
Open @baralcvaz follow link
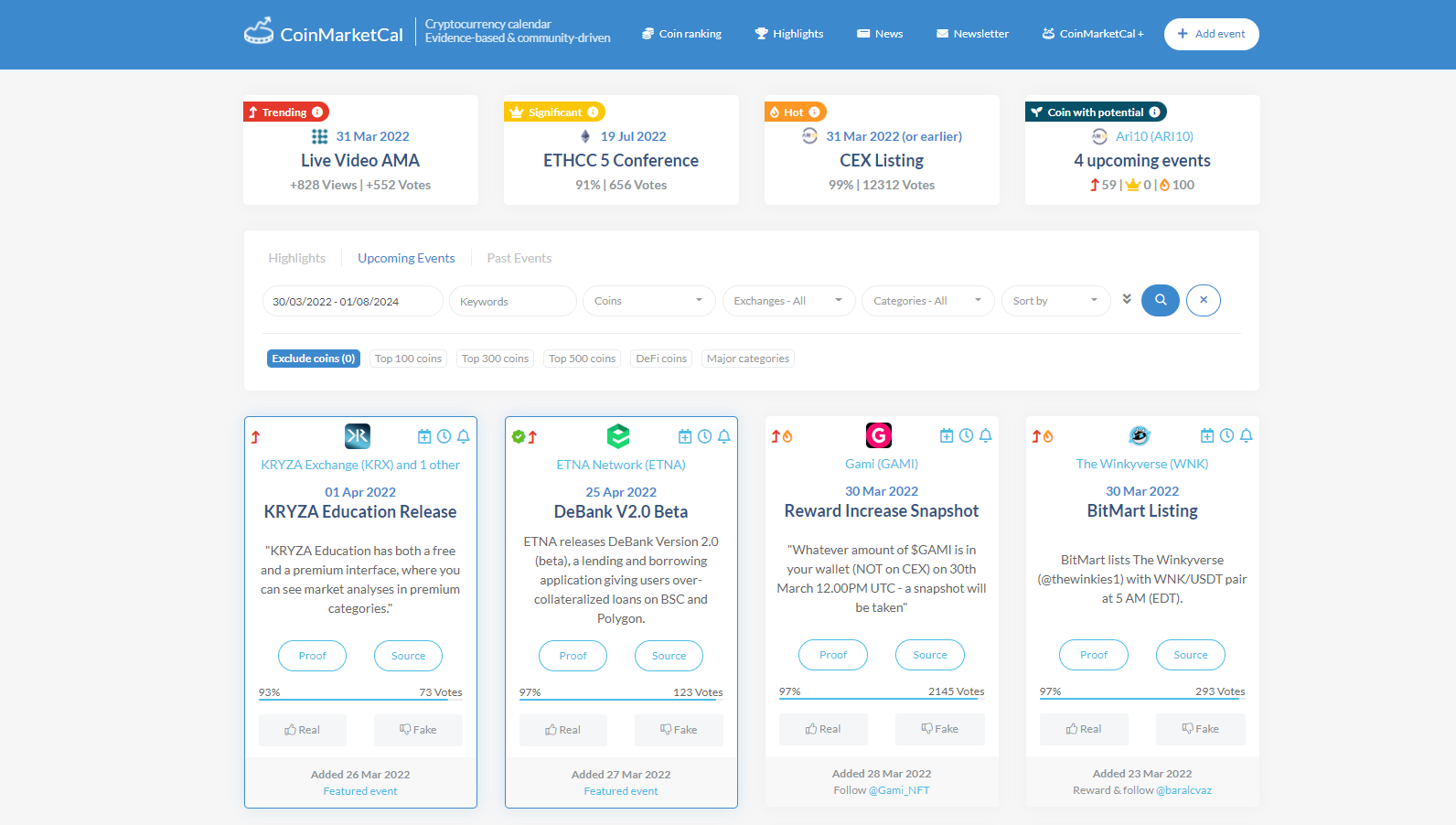click(1184, 790)
